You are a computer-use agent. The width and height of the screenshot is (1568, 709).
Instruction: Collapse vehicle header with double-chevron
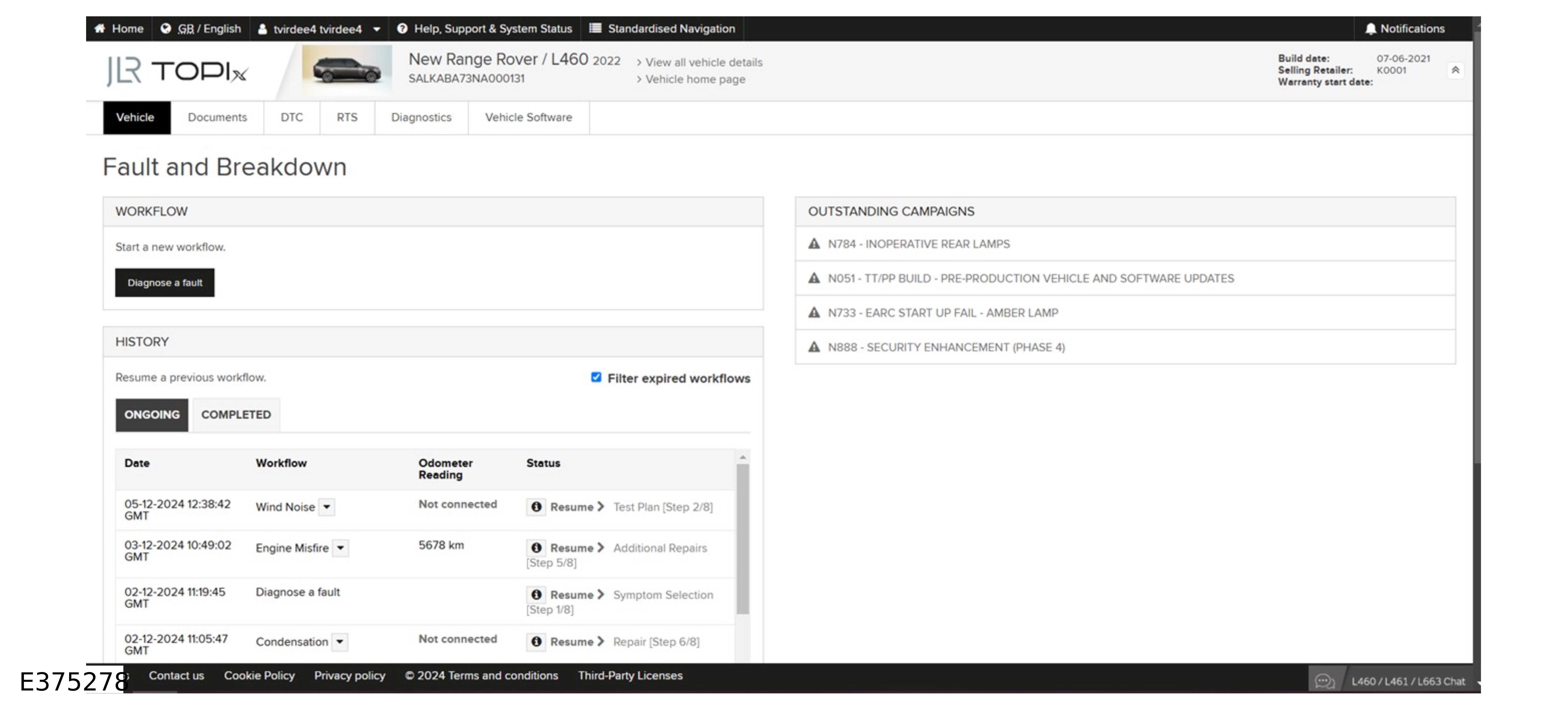pos(1455,70)
